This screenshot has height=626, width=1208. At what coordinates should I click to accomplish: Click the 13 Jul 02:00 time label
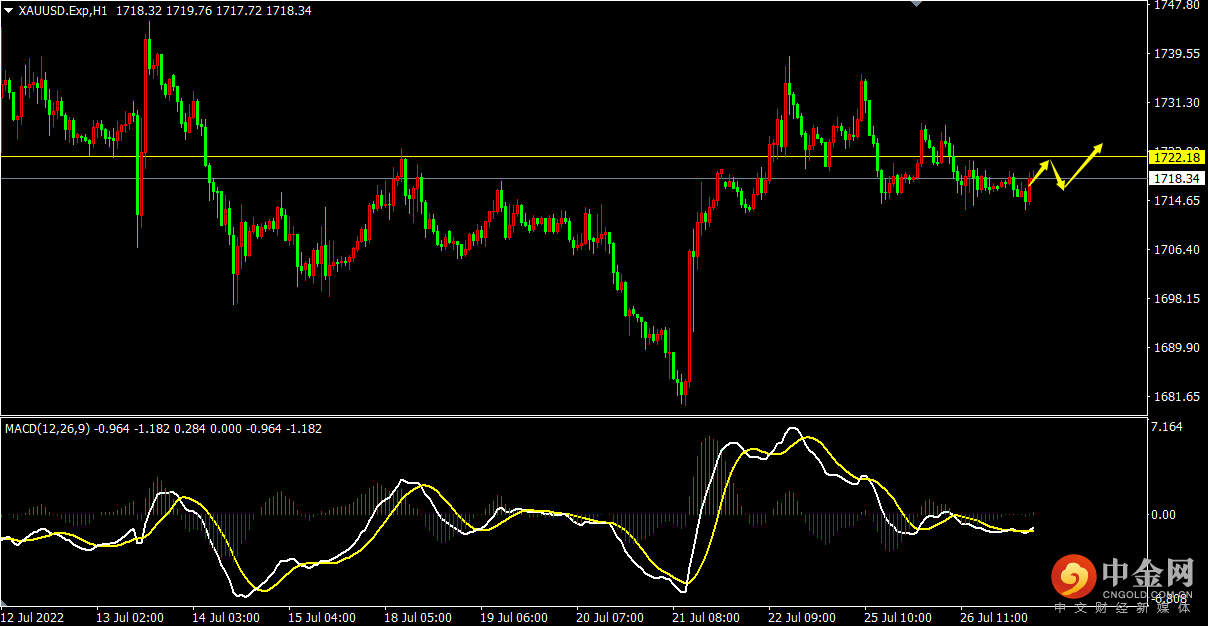pyautogui.click(x=129, y=618)
